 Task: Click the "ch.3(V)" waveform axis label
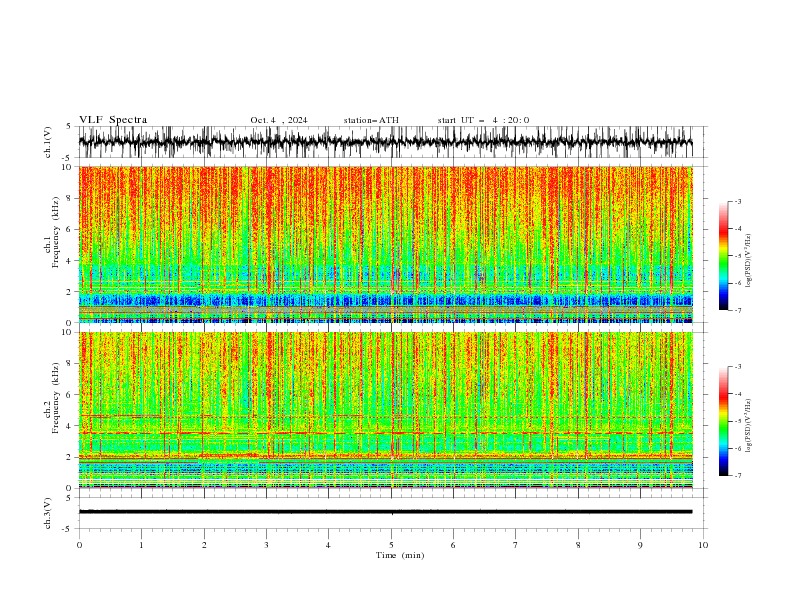coord(48,513)
